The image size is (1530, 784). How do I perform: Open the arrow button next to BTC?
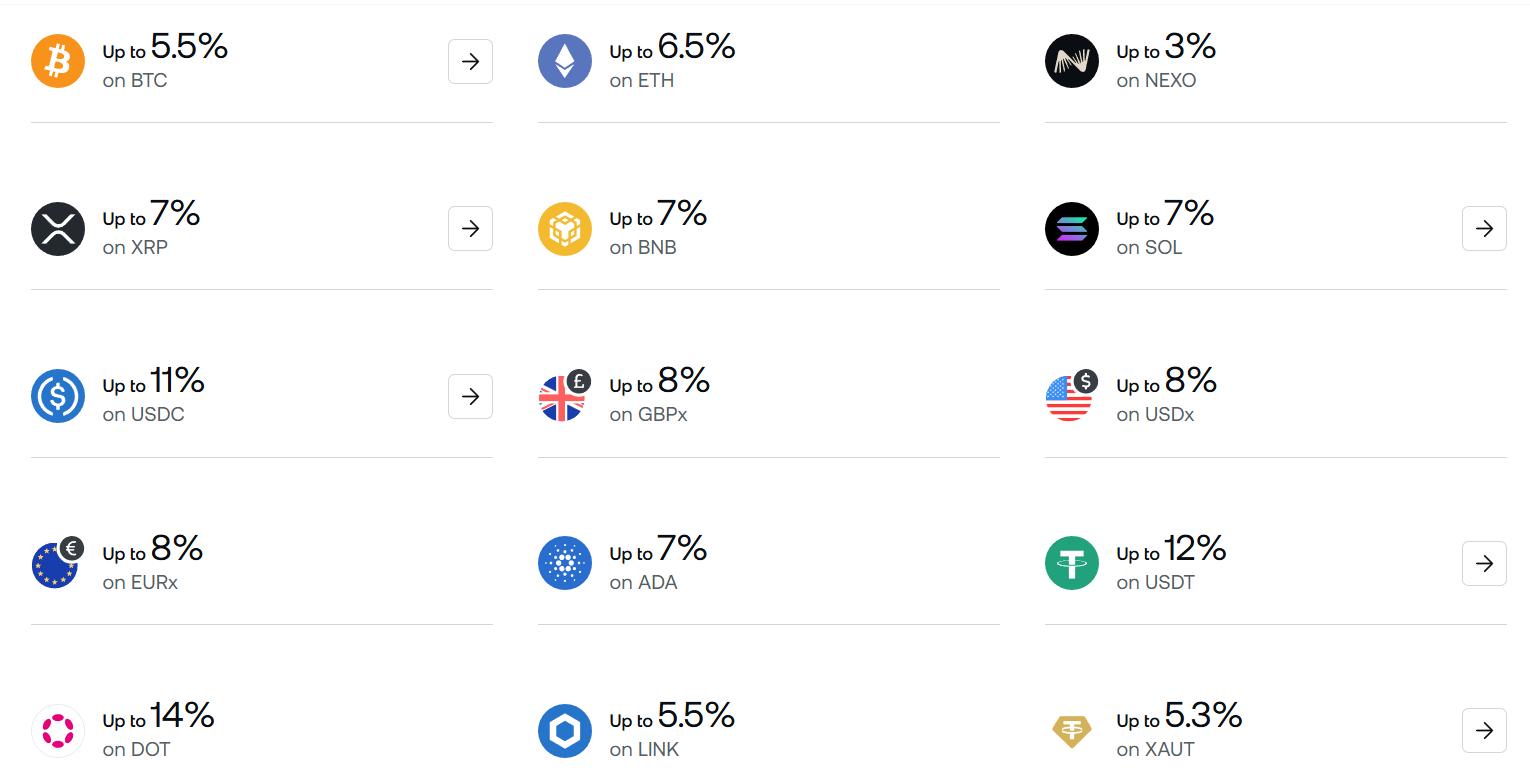[x=470, y=61]
